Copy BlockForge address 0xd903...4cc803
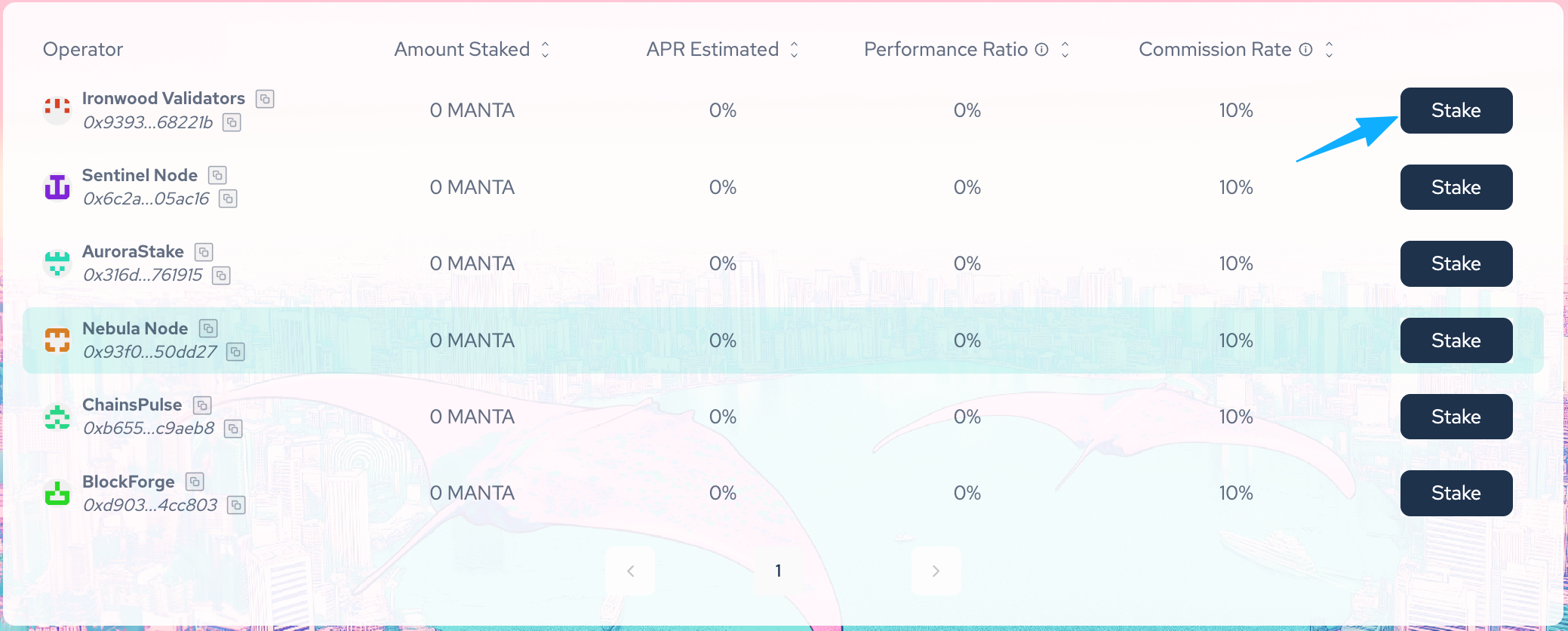The image size is (1568, 631). coord(236,505)
